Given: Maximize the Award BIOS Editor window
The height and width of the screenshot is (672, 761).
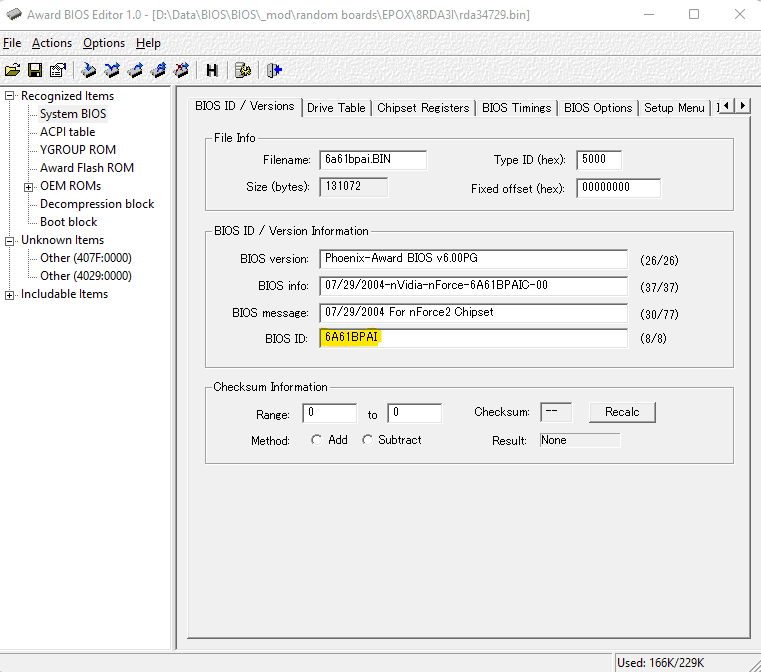Looking at the screenshot, I should (694, 15).
